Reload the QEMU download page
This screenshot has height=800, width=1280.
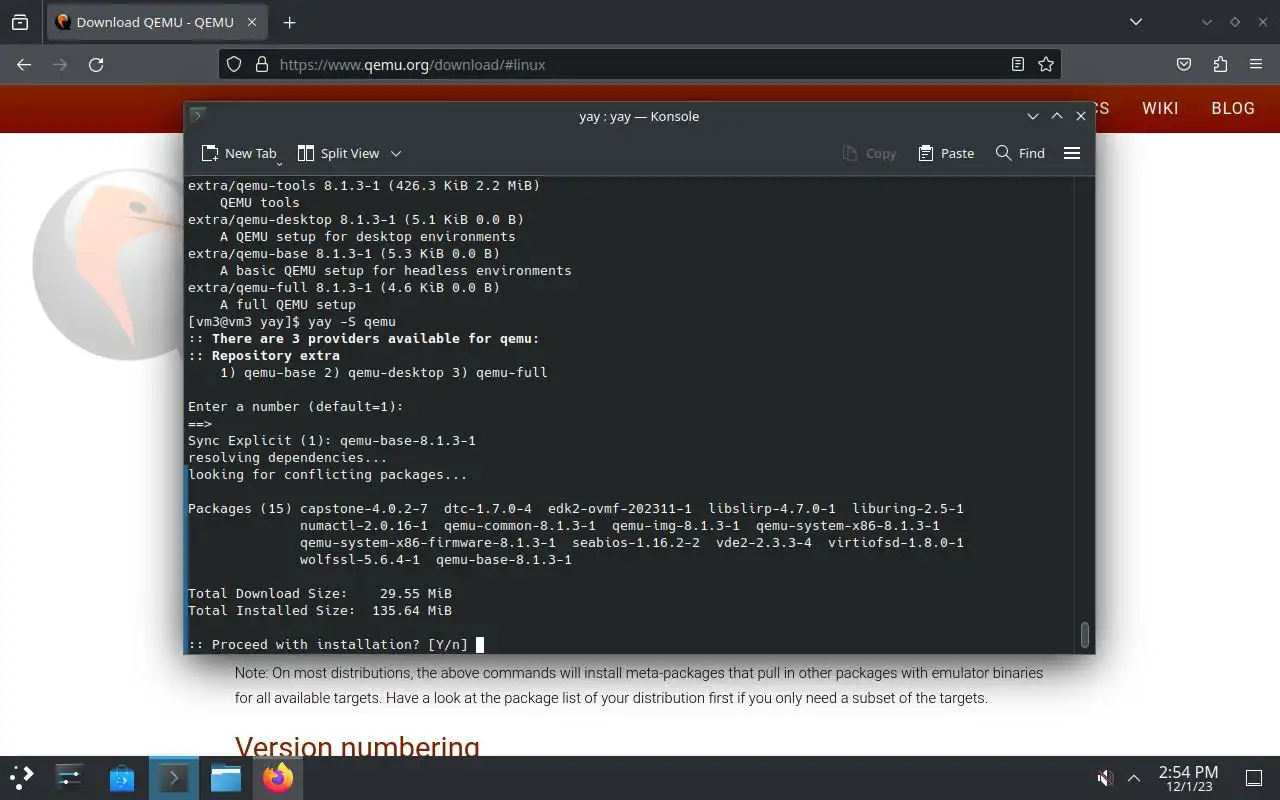coord(96,64)
